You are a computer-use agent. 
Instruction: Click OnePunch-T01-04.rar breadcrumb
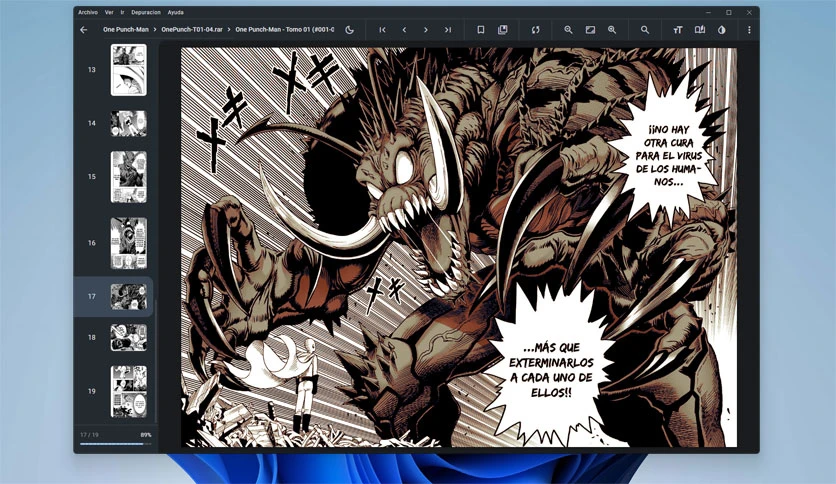click(192, 30)
